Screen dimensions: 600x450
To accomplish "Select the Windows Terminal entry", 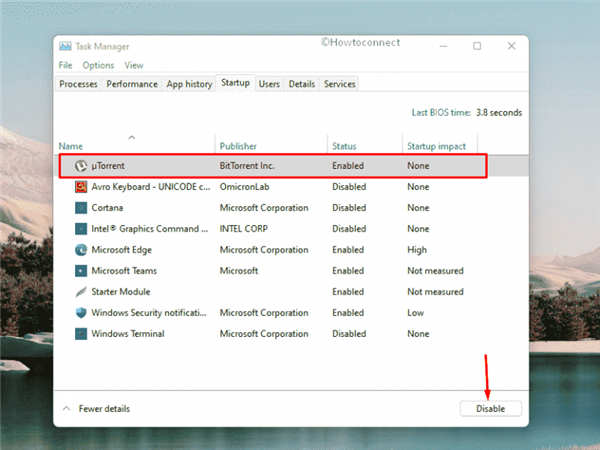I will 128,334.
